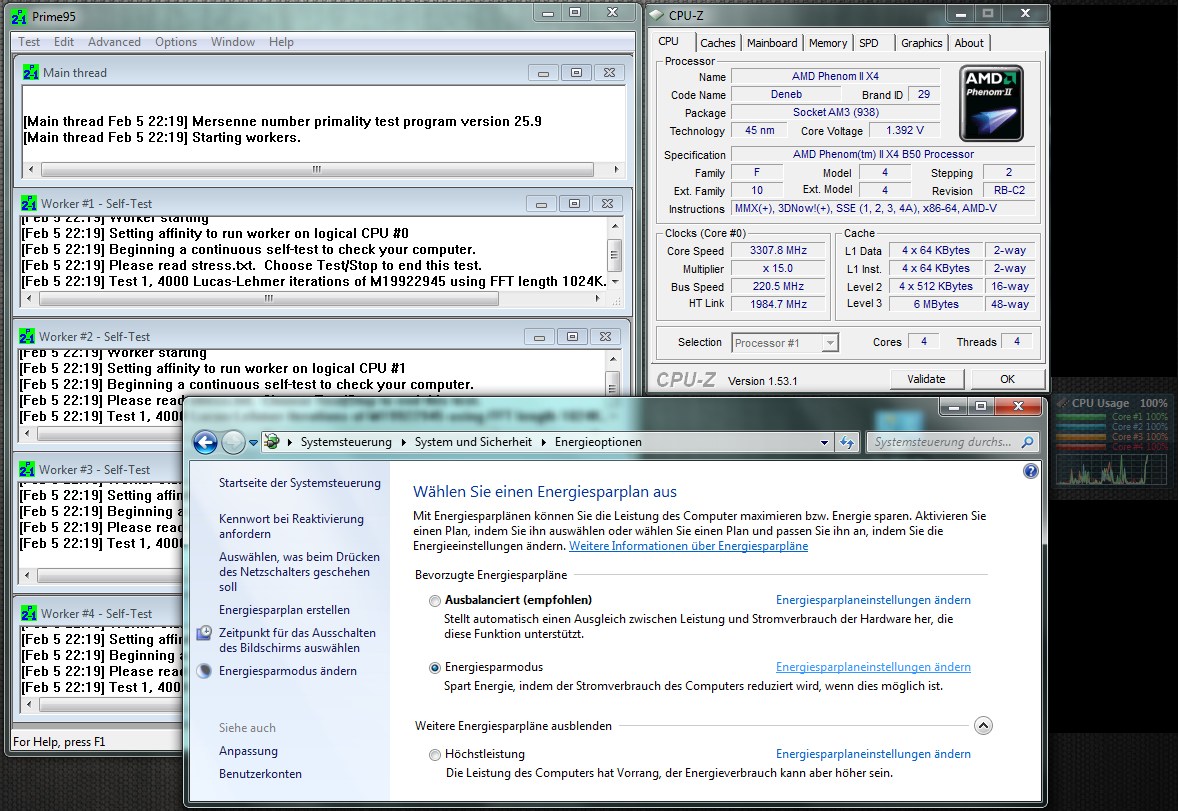Open the address bar history dropdown
Image resolution: width=1178 pixels, height=811 pixels.
[824, 443]
